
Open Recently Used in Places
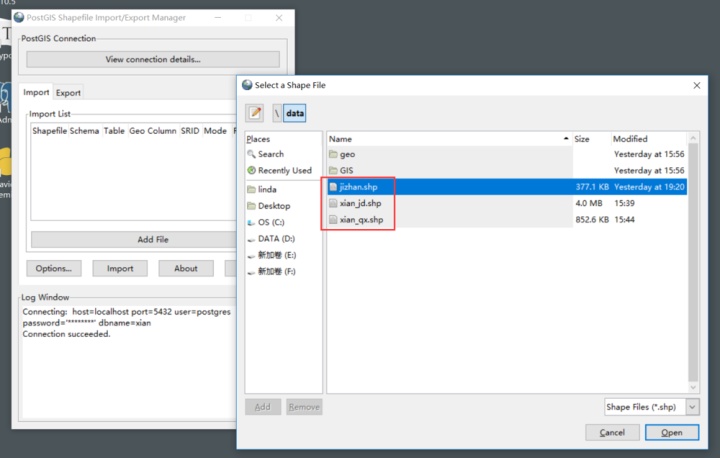pos(284,170)
